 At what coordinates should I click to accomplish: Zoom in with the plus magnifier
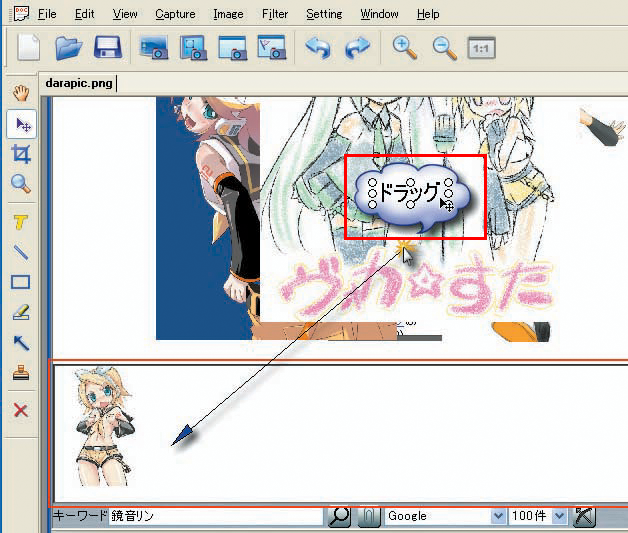pyautogui.click(x=405, y=47)
